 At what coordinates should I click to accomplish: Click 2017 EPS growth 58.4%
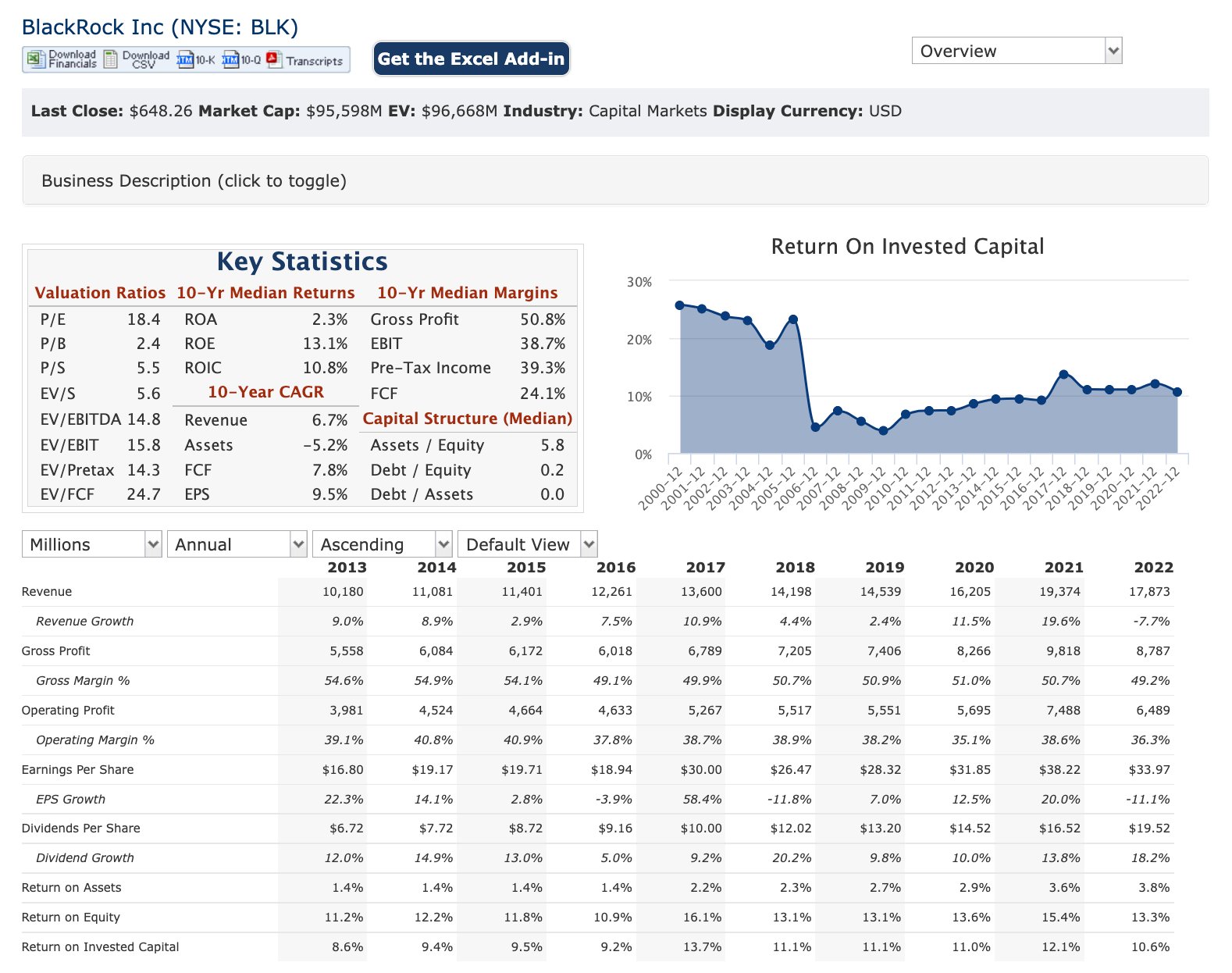[x=703, y=800]
